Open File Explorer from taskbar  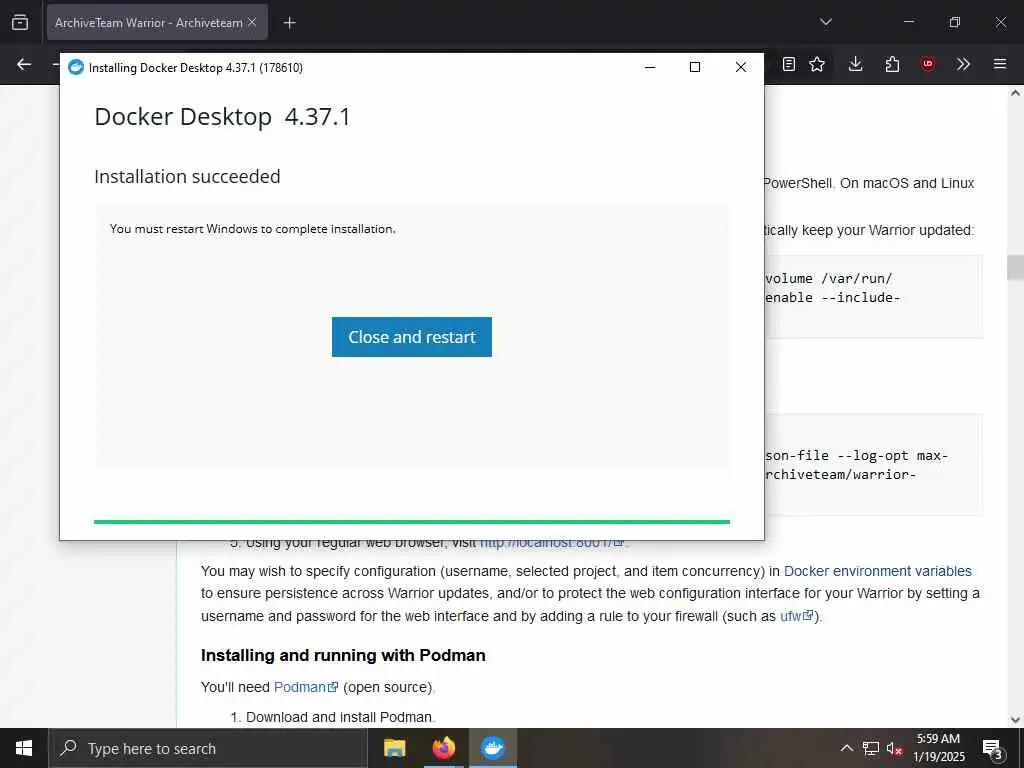(394, 748)
